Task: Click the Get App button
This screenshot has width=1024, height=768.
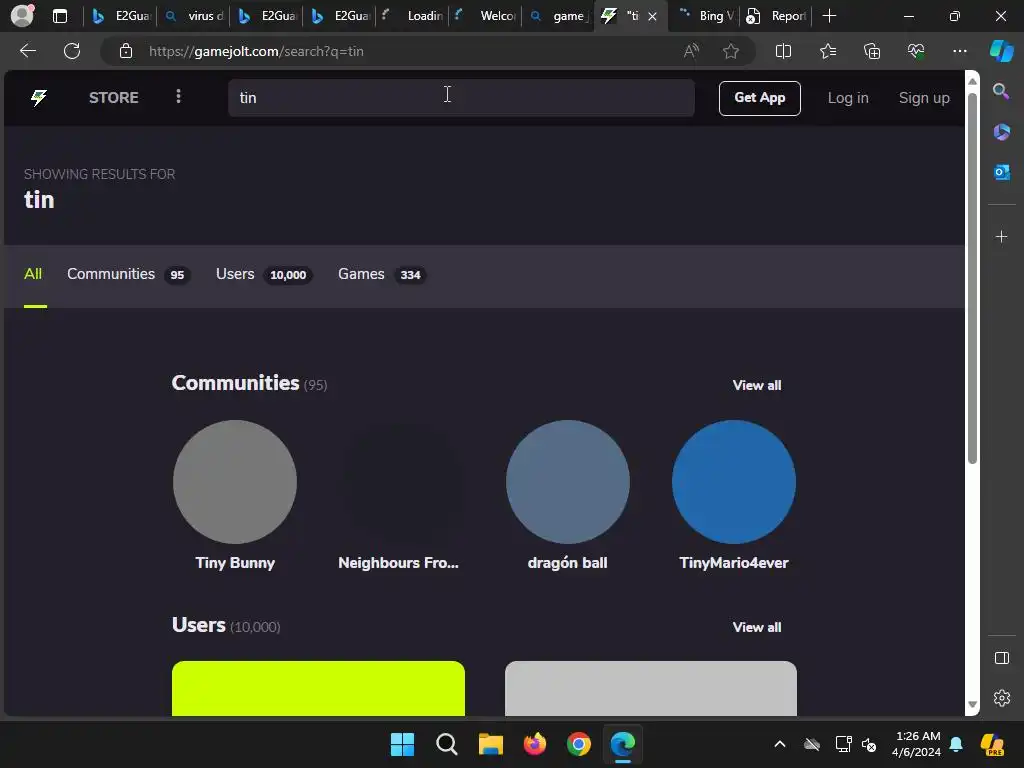Action: point(760,98)
